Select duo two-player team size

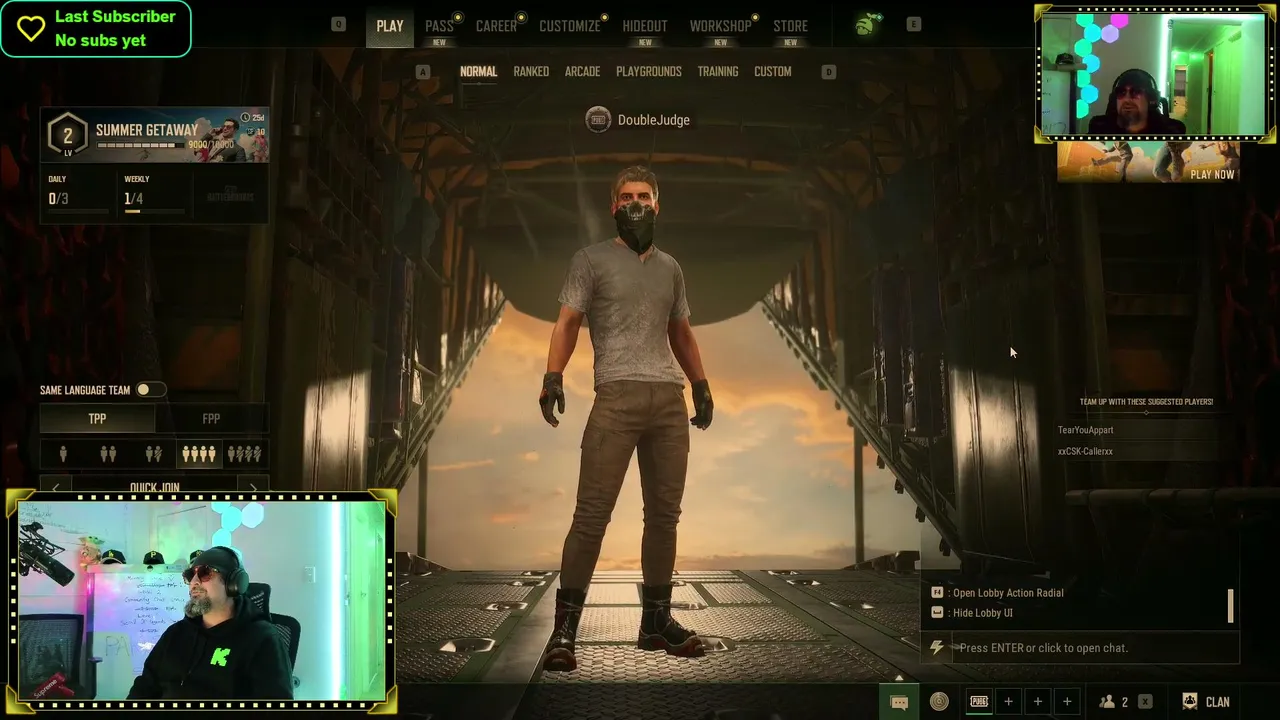click(x=108, y=455)
